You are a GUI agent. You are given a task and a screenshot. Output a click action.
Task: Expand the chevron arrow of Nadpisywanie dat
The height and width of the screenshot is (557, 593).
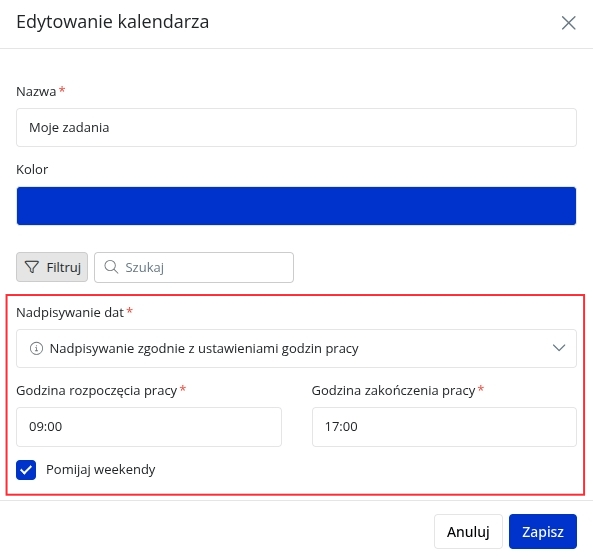click(559, 348)
